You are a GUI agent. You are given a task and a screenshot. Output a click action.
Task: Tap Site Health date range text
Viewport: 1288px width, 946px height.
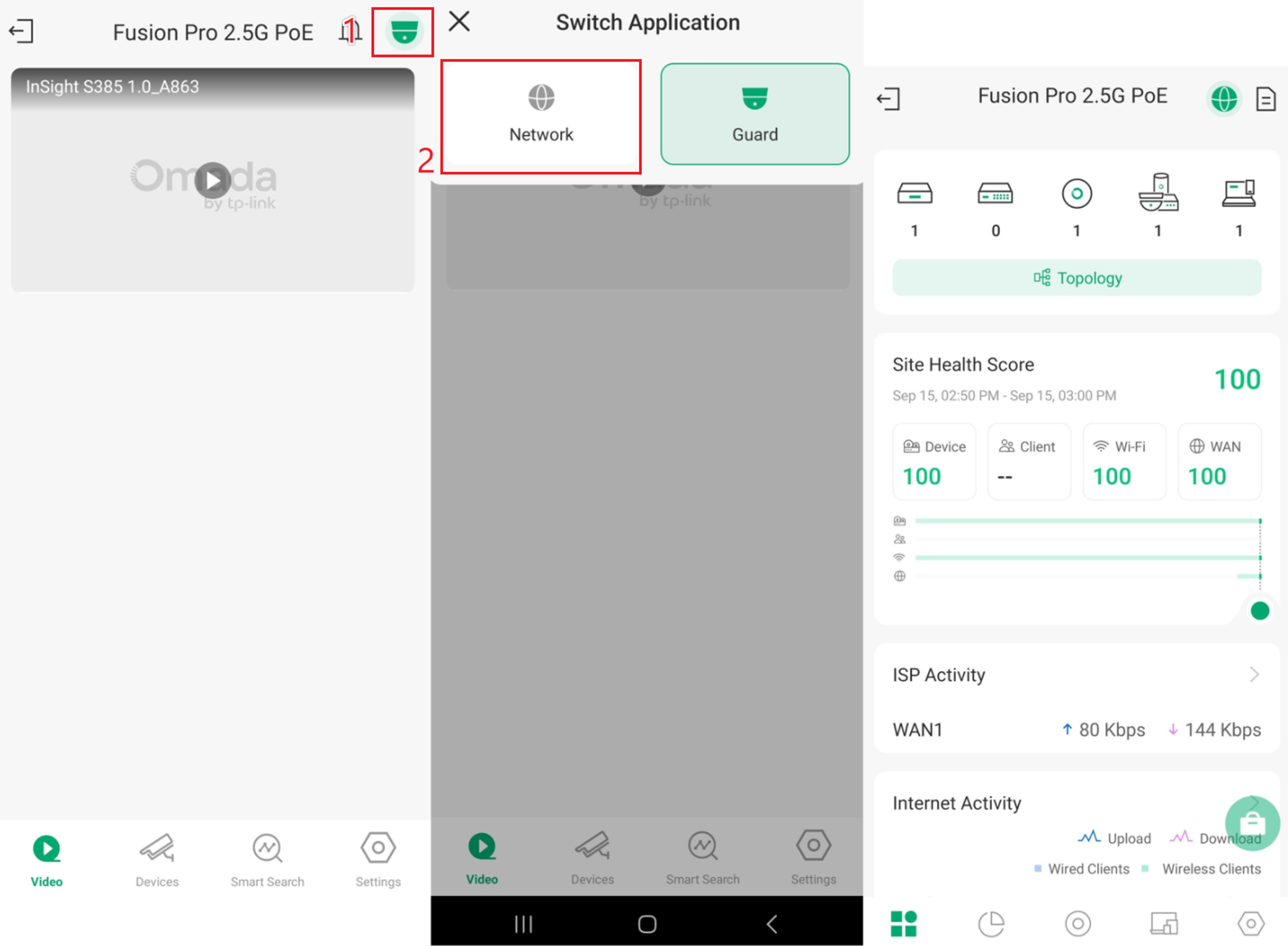[1004, 395]
